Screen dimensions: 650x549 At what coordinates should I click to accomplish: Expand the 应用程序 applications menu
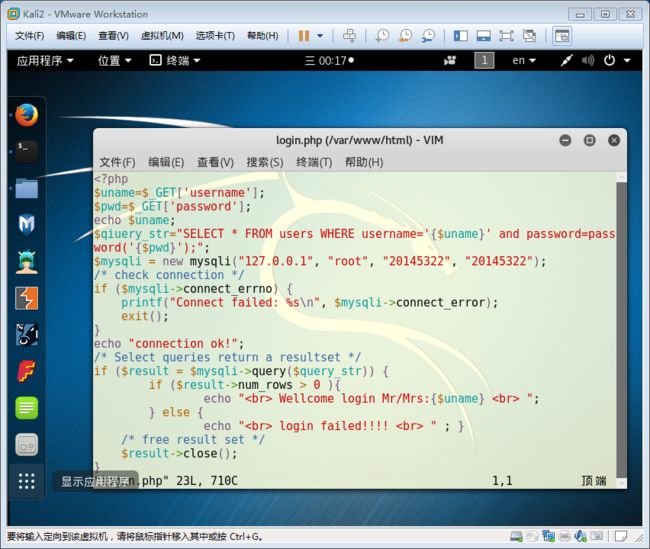pyautogui.click(x=45, y=61)
